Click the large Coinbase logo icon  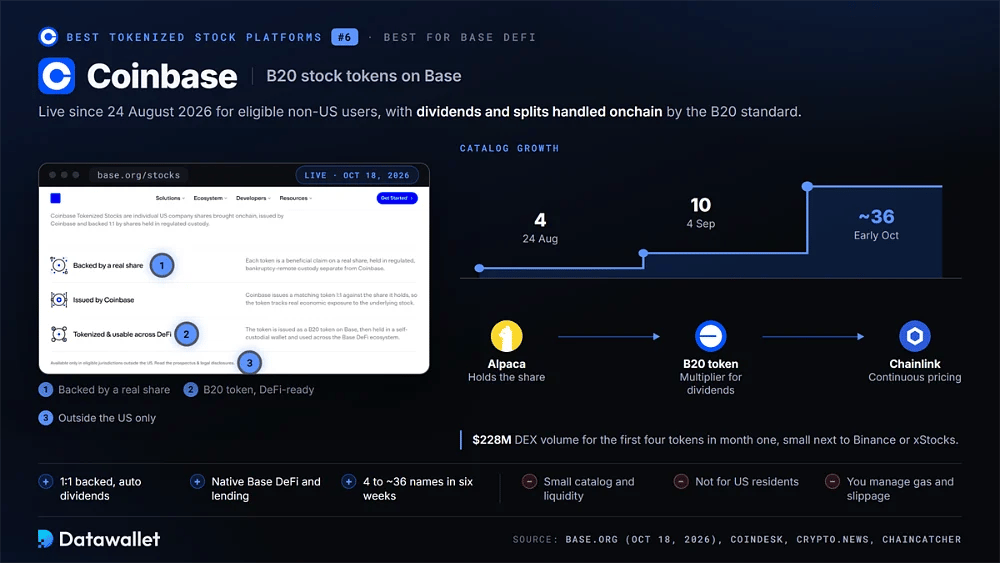click(x=56, y=76)
